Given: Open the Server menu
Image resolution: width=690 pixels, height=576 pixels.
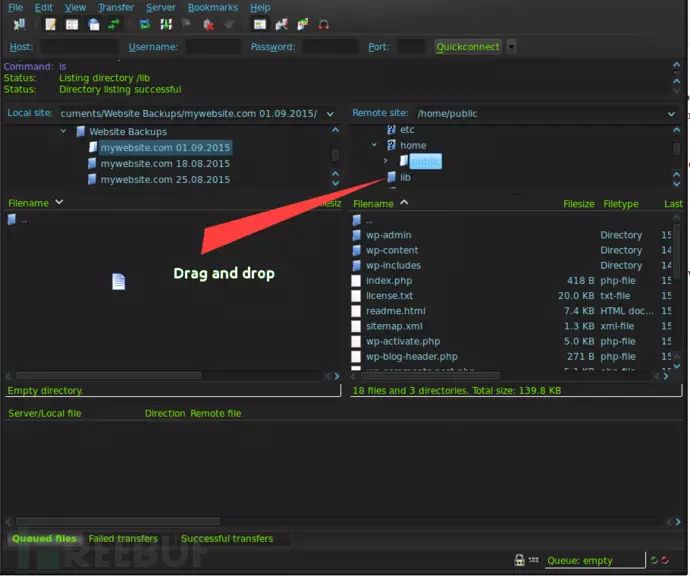Looking at the screenshot, I should pyautogui.click(x=161, y=7).
